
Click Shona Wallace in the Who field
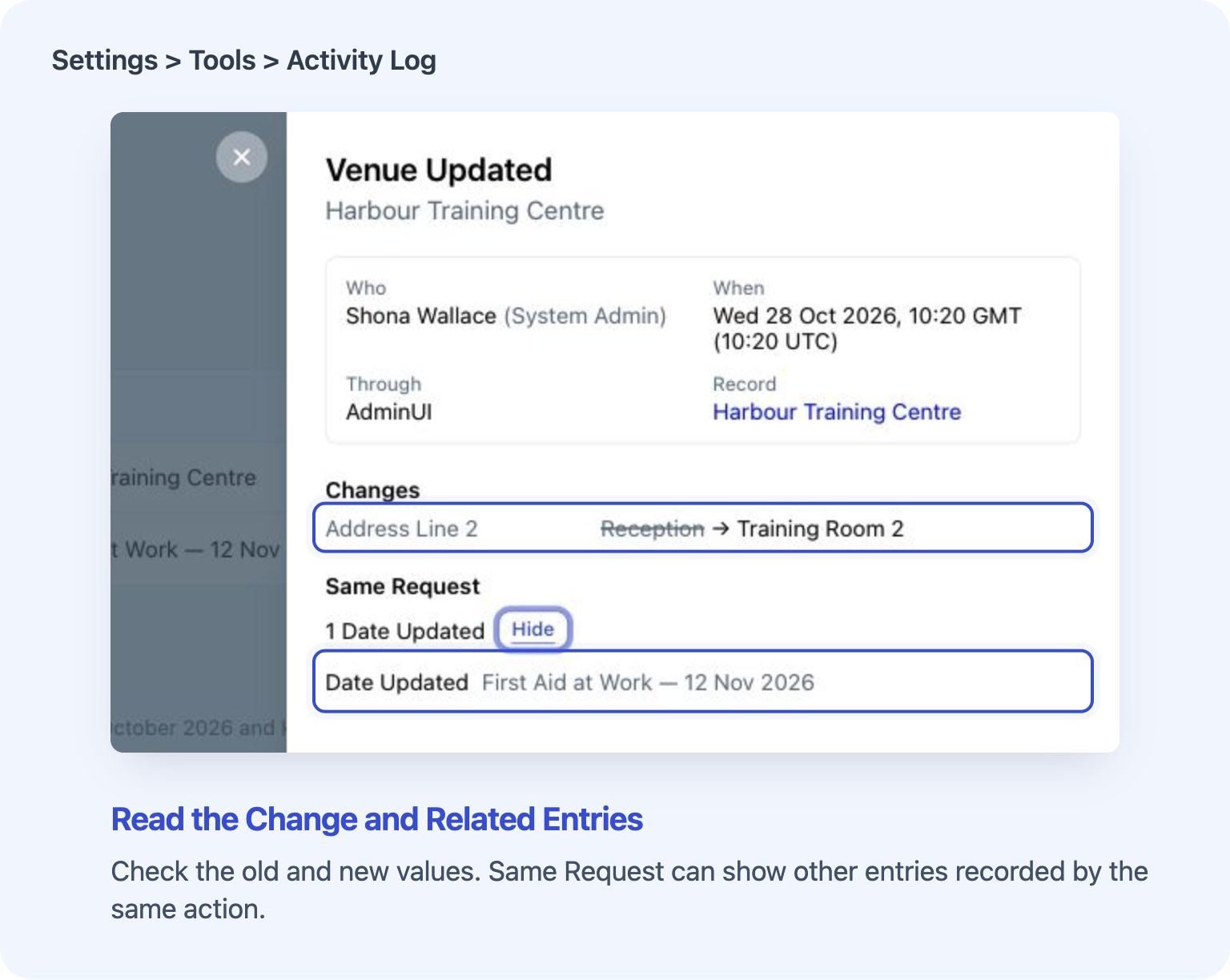[420, 316]
